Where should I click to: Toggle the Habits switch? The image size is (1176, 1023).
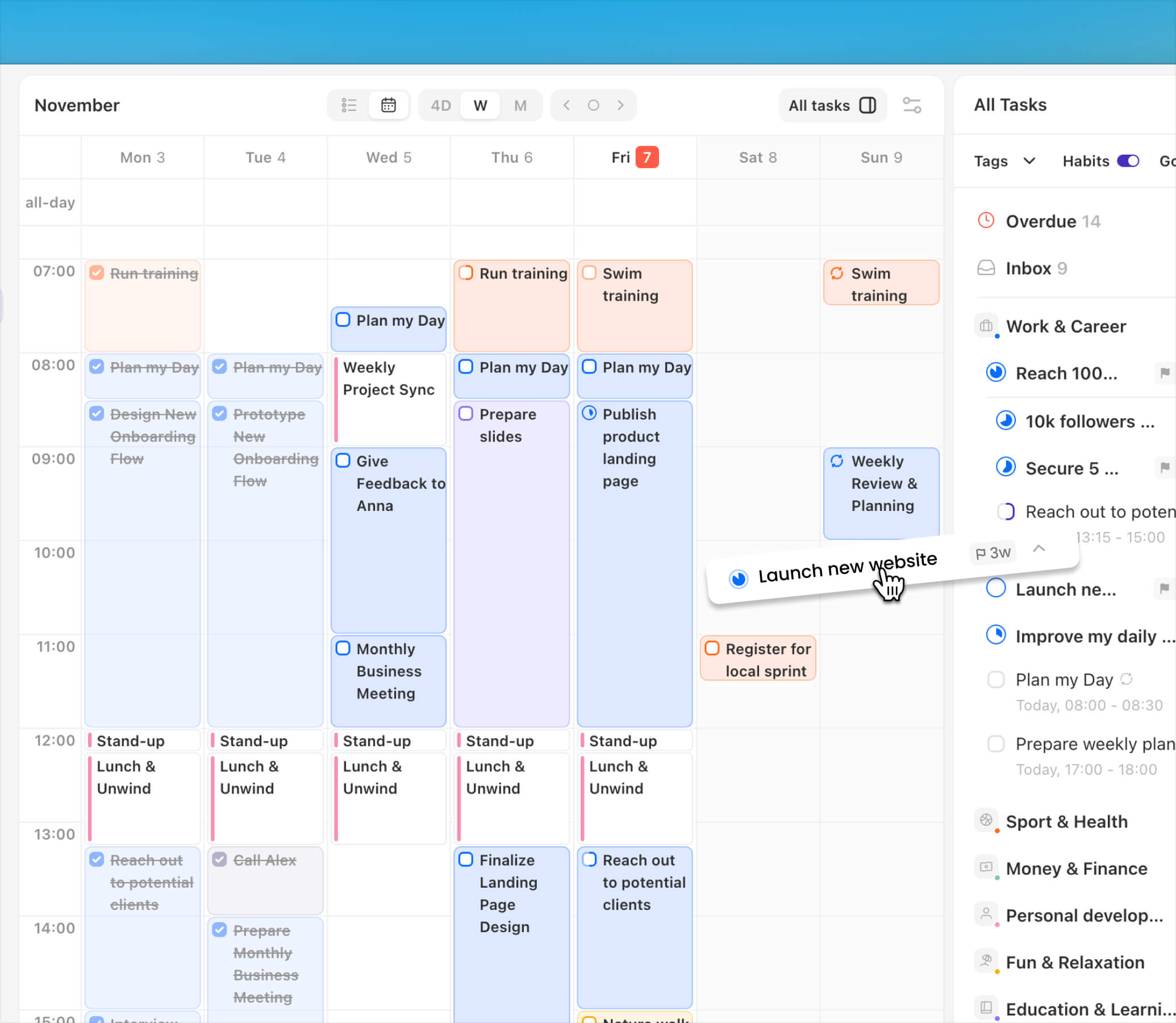coord(1128,161)
